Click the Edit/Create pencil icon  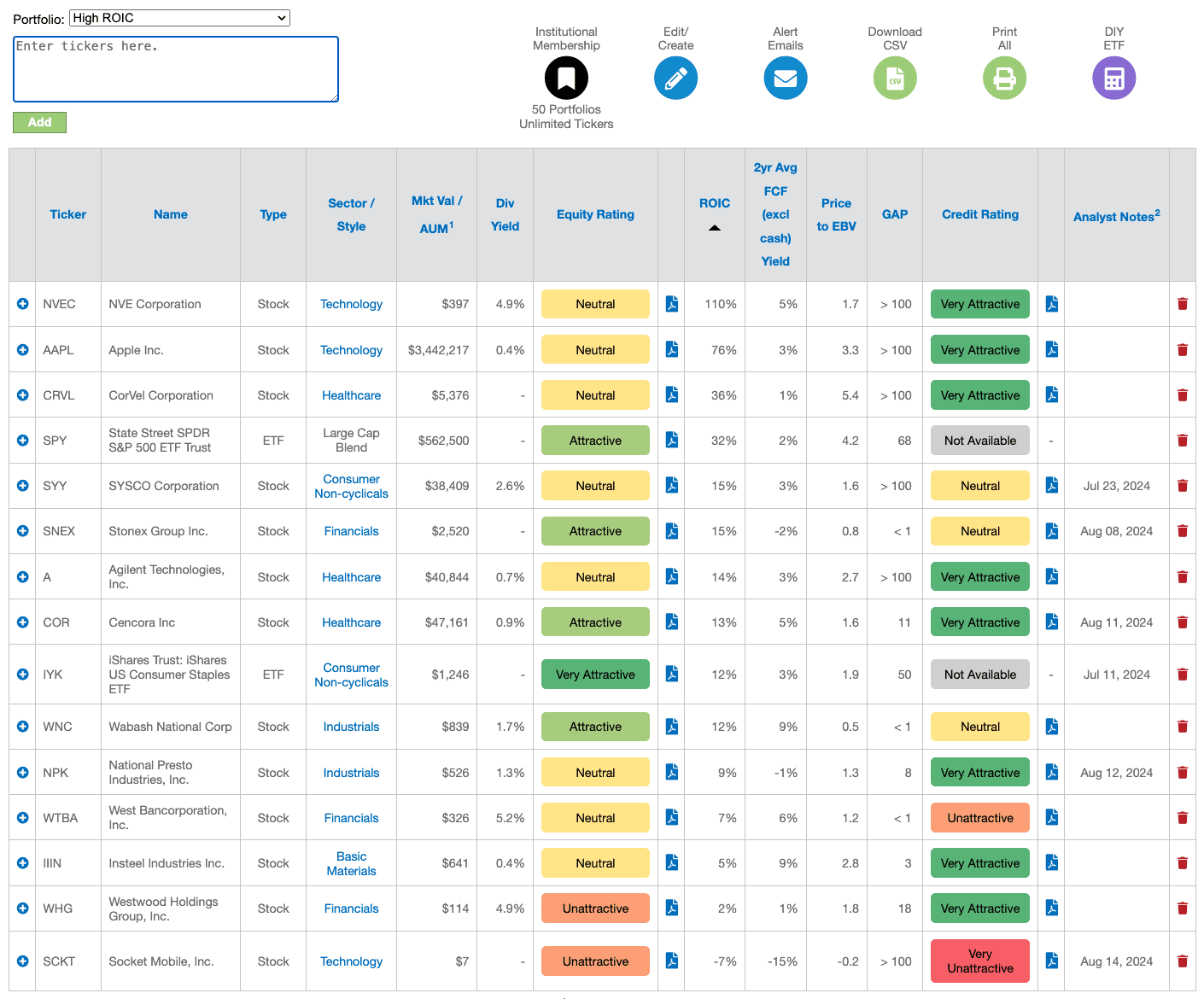click(675, 78)
